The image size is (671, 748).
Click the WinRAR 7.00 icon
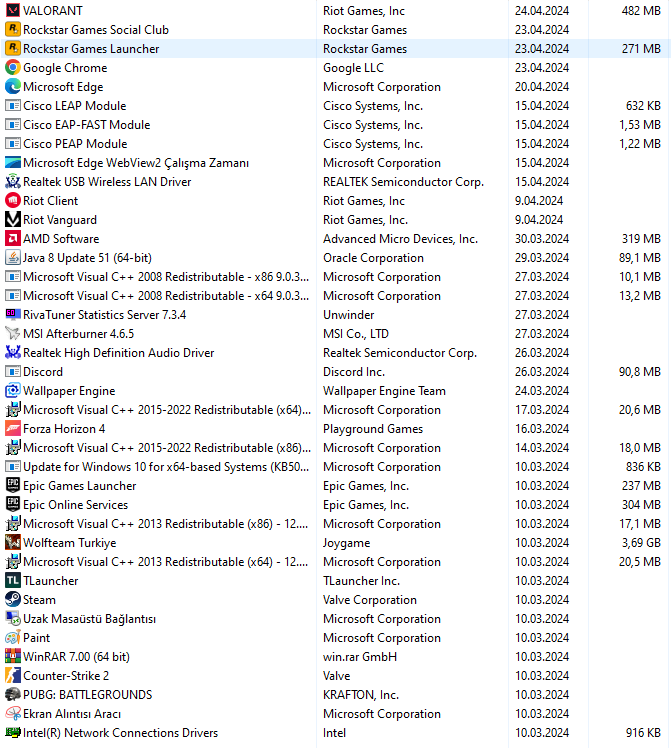pyautogui.click(x=12, y=656)
